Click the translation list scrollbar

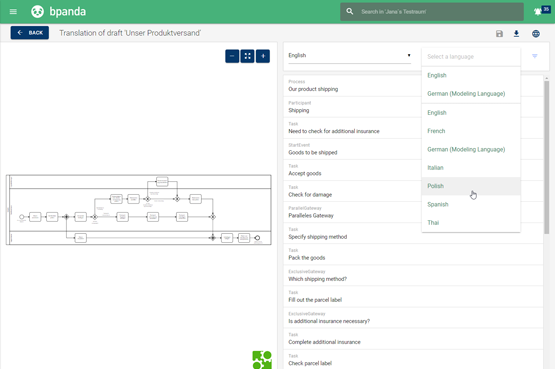547,157
